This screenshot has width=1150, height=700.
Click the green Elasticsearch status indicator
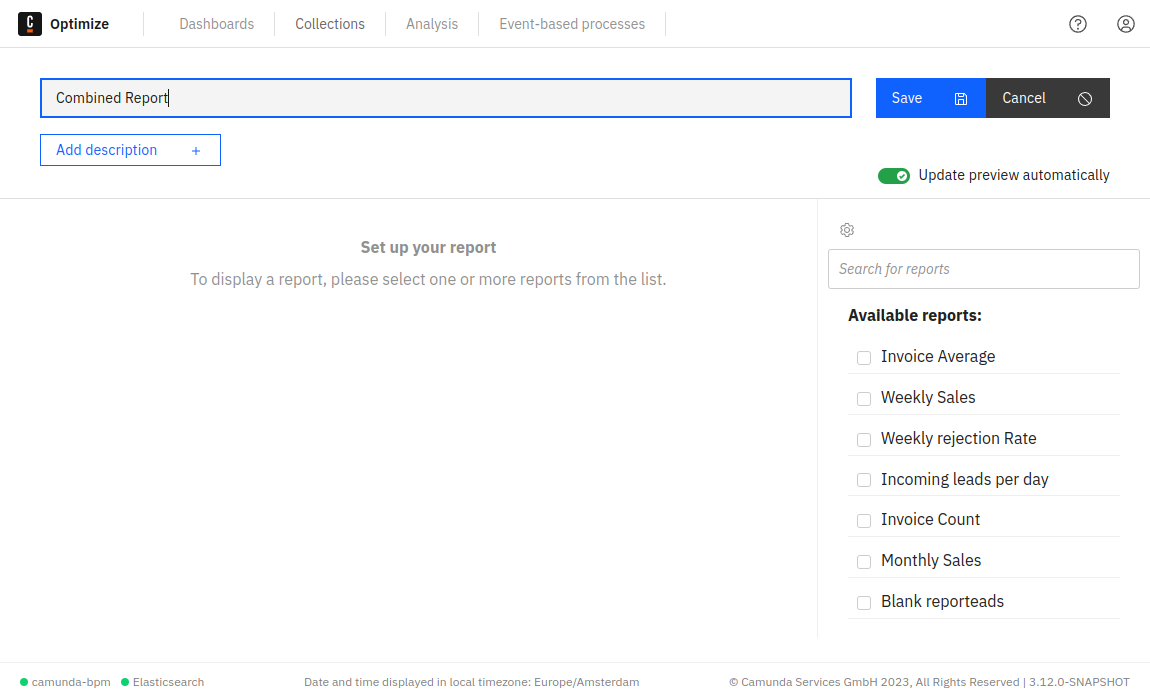click(126, 682)
